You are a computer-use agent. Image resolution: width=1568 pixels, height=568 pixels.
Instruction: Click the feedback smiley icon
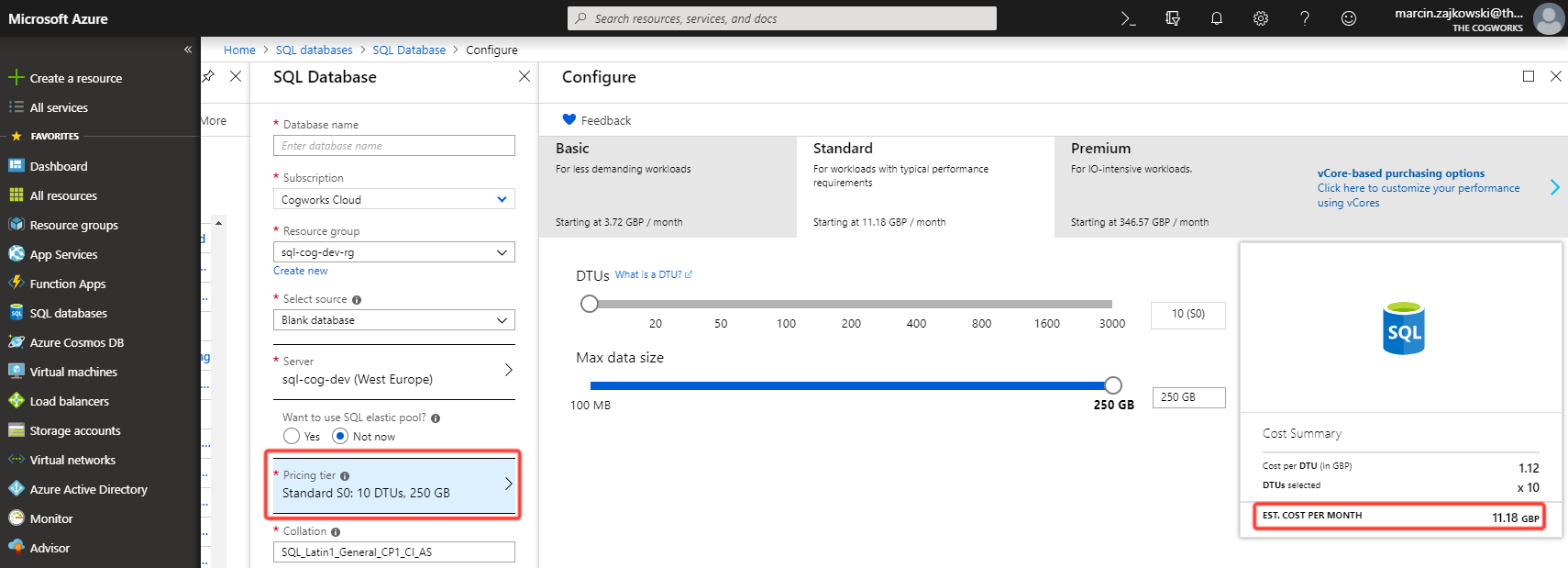[1349, 18]
